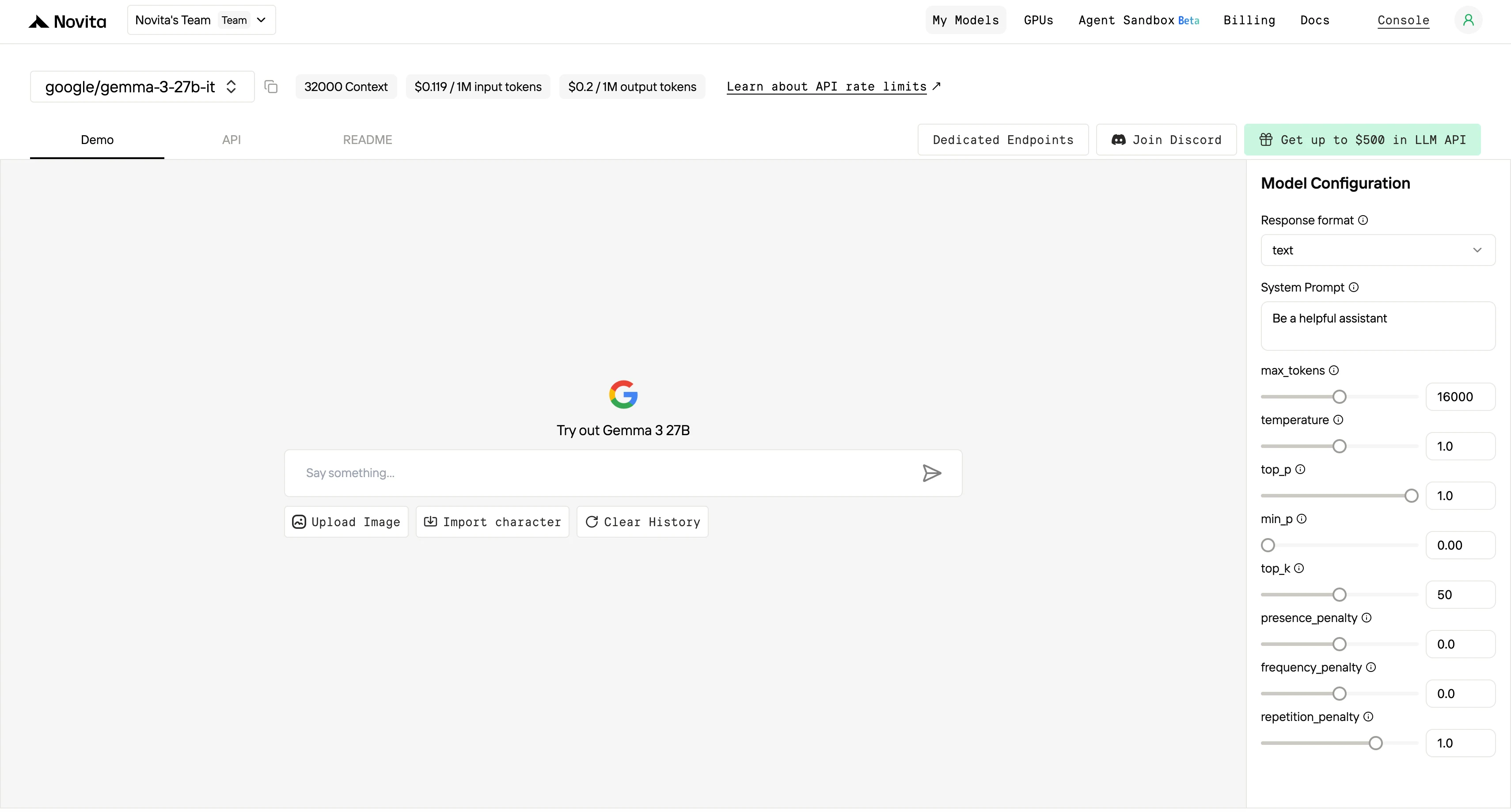Screen dimensions: 1511x812
Task: Open Agent Sandbox Beta page
Action: coord(1139,20)
